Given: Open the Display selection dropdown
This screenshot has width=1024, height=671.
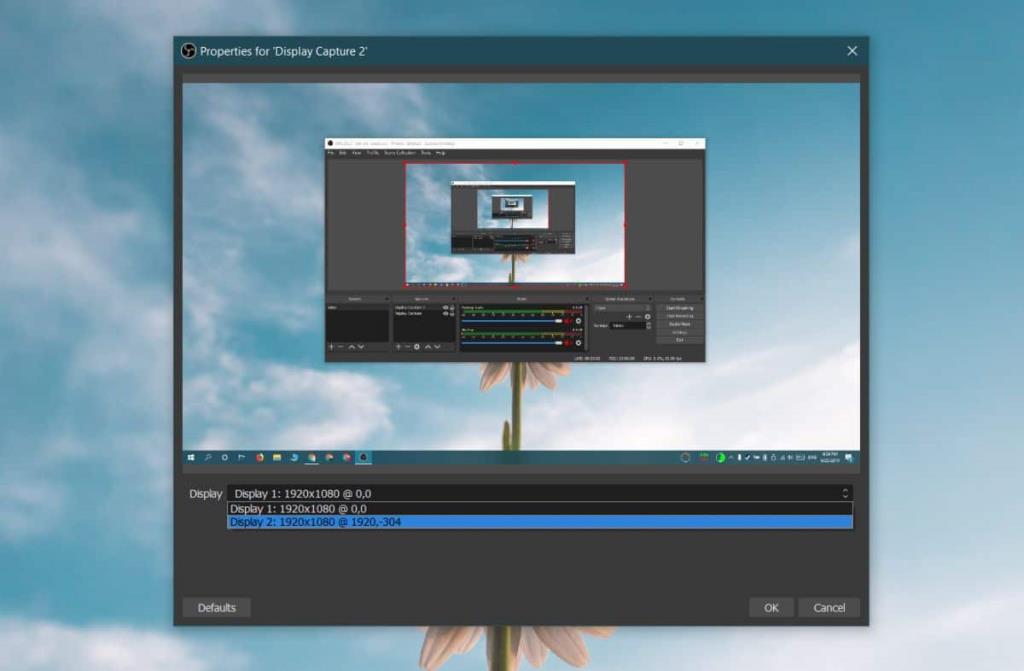Looking at the screenshot, I should click(x=846, y=493).
